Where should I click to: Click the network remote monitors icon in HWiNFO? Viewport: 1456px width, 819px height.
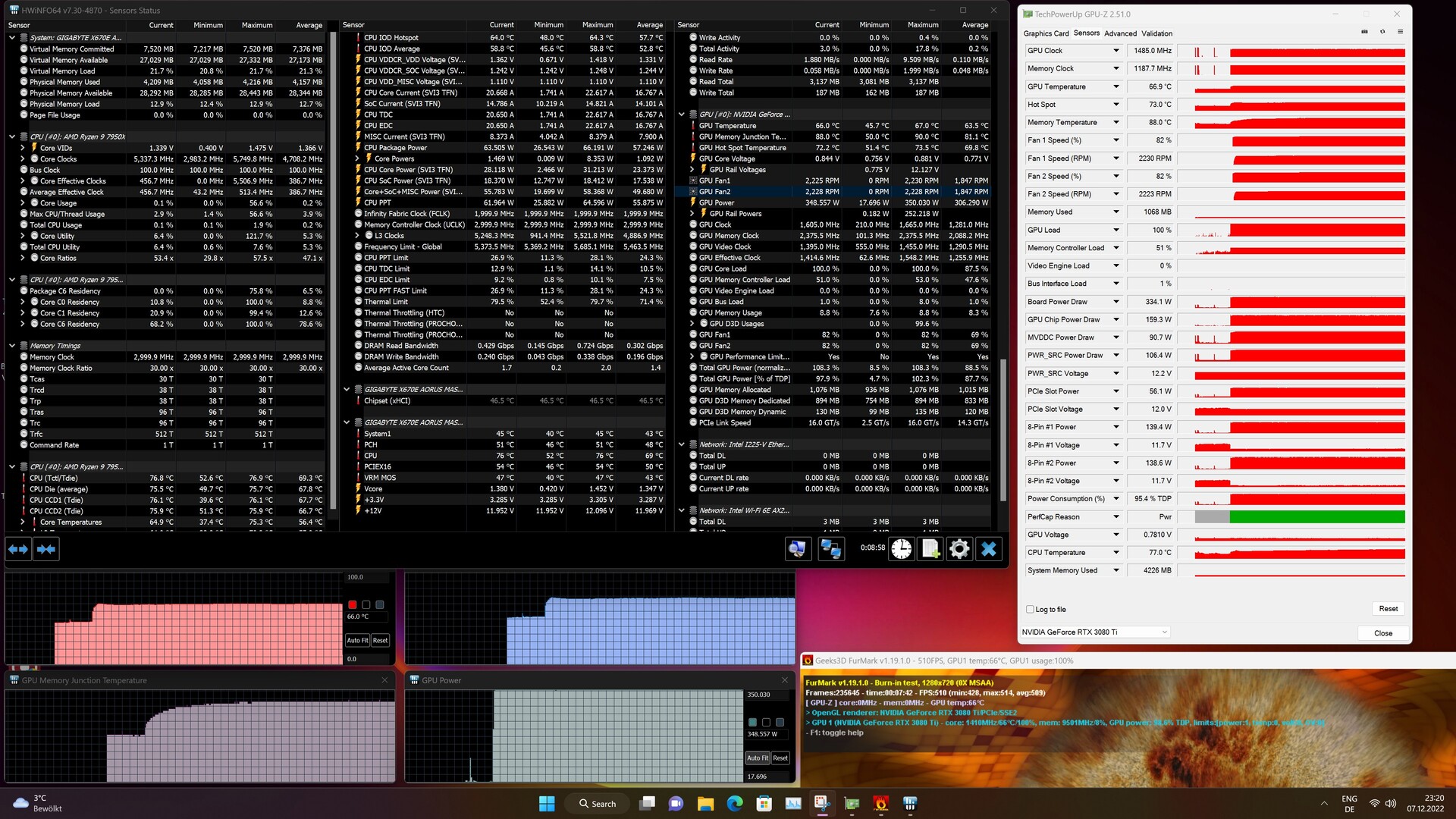pyautogui.click(x=830, y=549)
